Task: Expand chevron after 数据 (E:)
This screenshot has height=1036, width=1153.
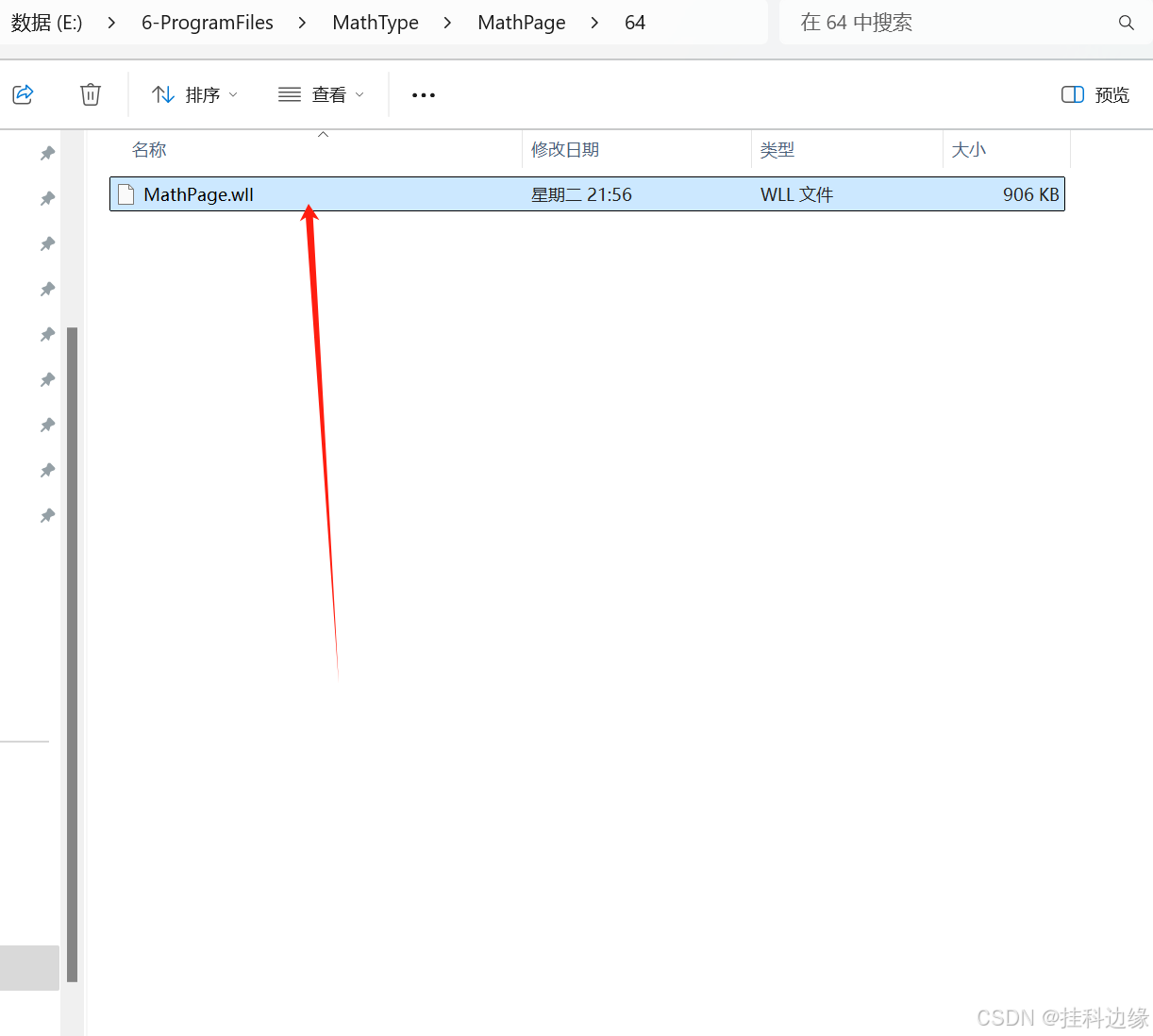Action: tap(112, 23)
